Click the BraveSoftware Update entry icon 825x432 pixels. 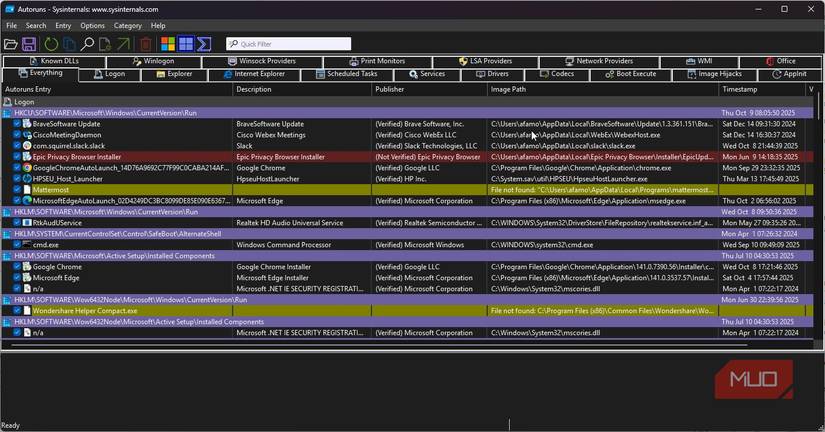pyautogui.click(x=27, y=124)
